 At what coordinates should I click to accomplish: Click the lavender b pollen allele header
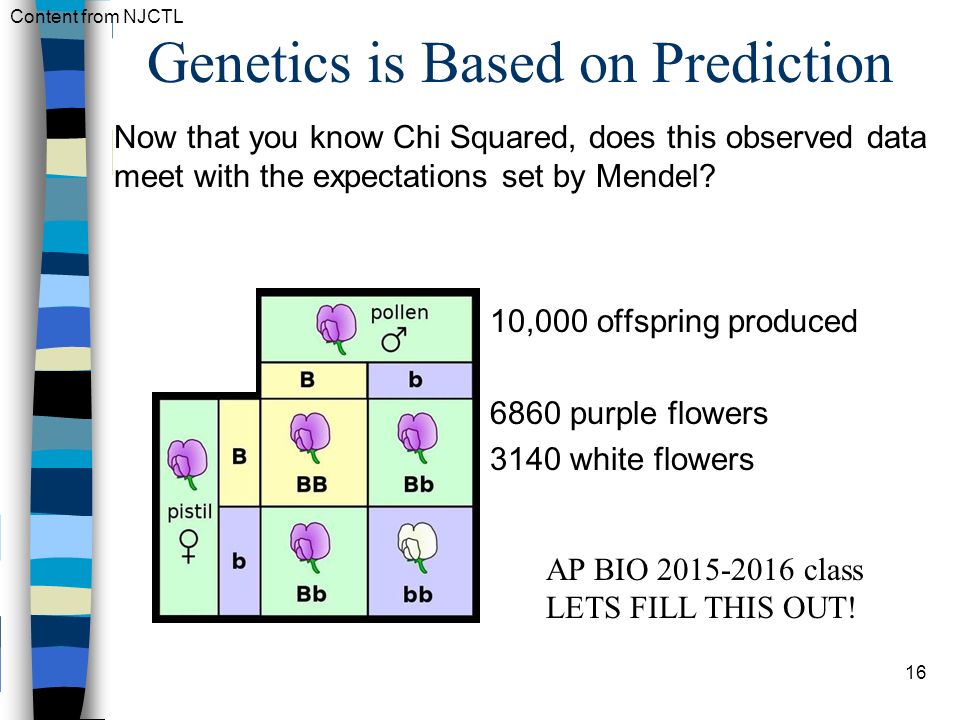[420, 380]
